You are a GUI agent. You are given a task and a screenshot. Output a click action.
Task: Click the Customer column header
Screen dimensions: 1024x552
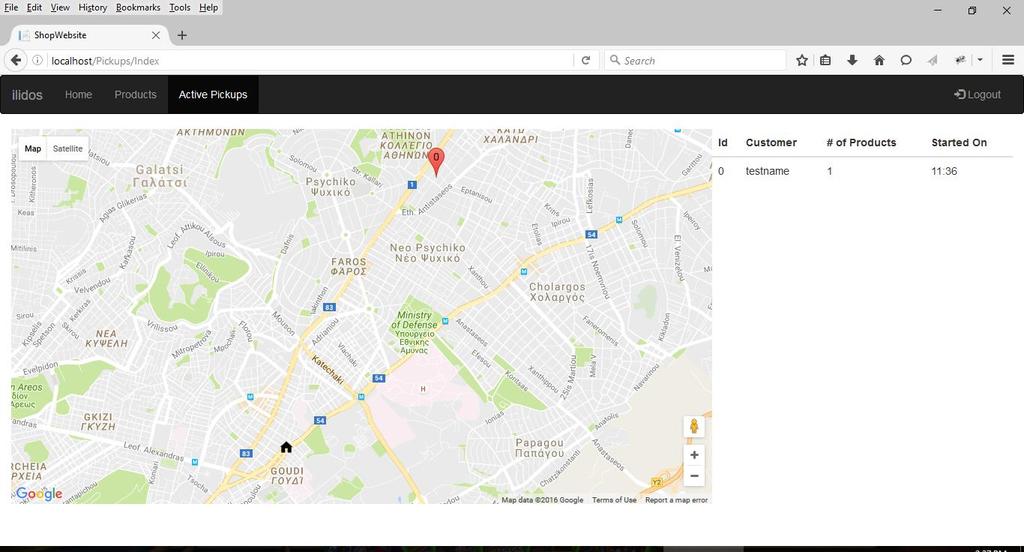pos(771,142)
